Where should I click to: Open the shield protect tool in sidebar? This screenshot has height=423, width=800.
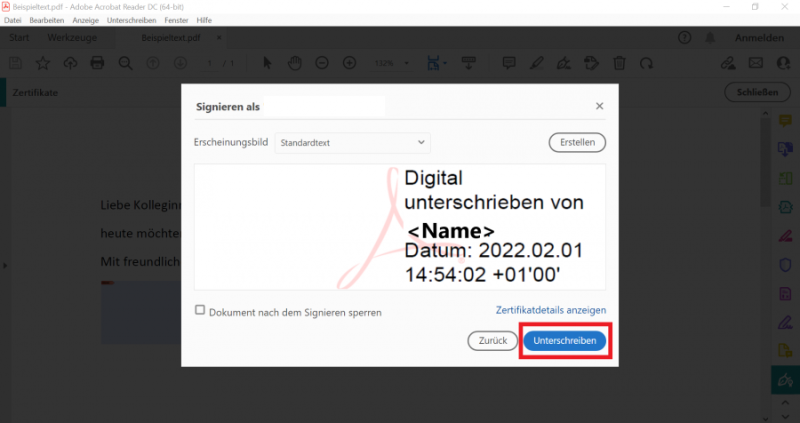(786, 264)
